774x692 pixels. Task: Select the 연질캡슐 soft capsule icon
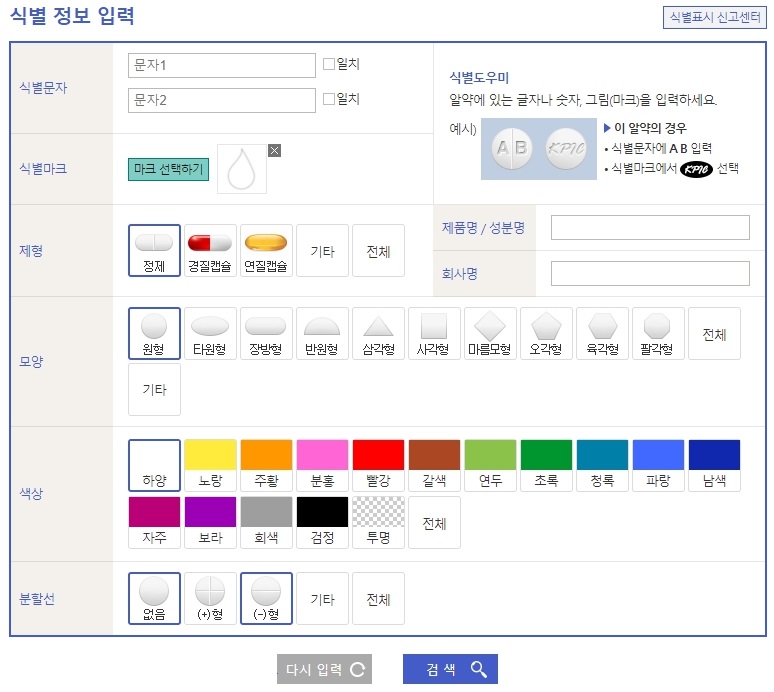(266, 250)
